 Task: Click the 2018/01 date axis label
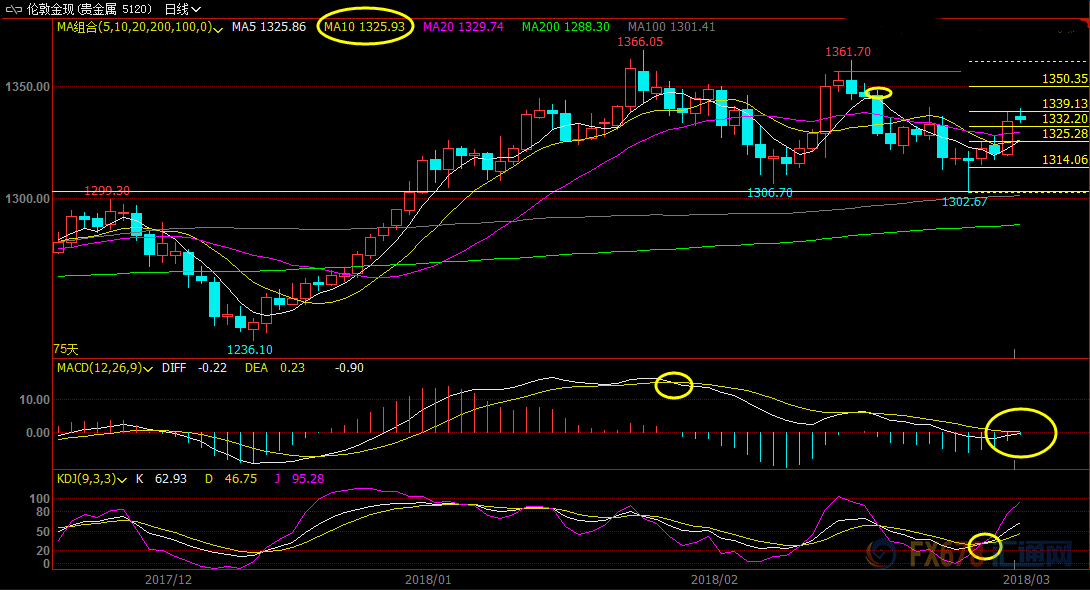[x=429, y=578]
